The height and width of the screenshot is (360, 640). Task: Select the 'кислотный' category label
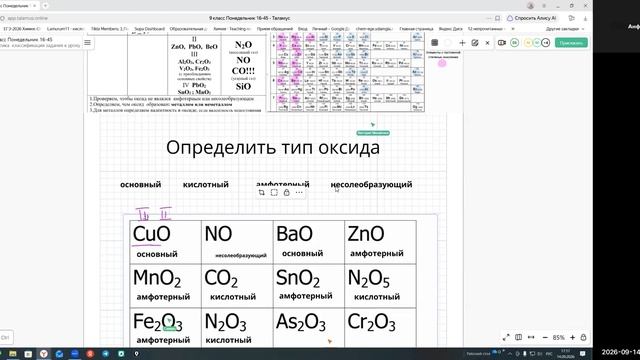click(205, 184)
